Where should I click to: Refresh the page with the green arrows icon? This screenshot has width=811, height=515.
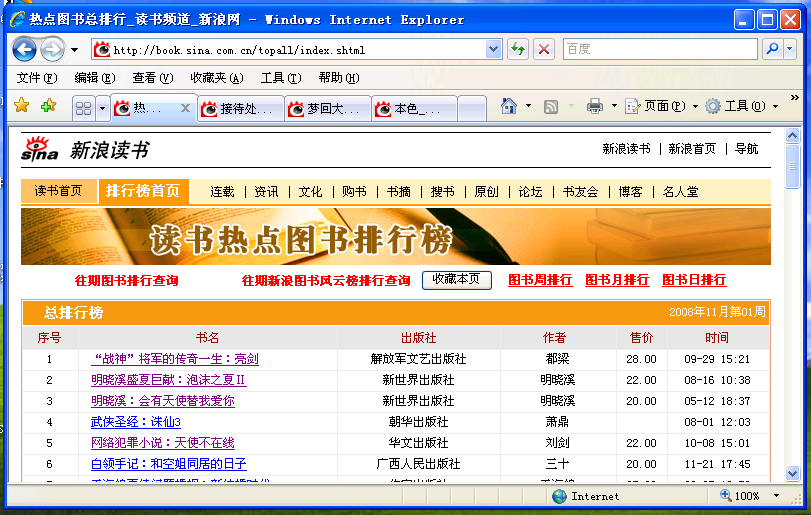tap(518, 50)
